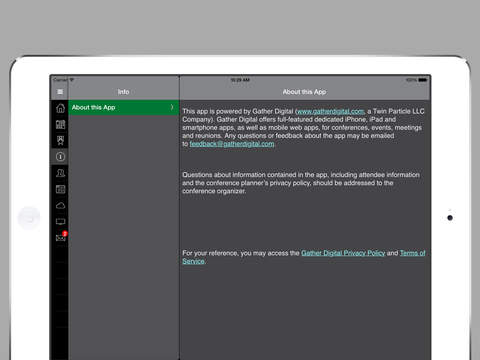Open the attendees person icon
Image resolution: width=480 pixels, height=360 pixels.
tap(60, 173)
